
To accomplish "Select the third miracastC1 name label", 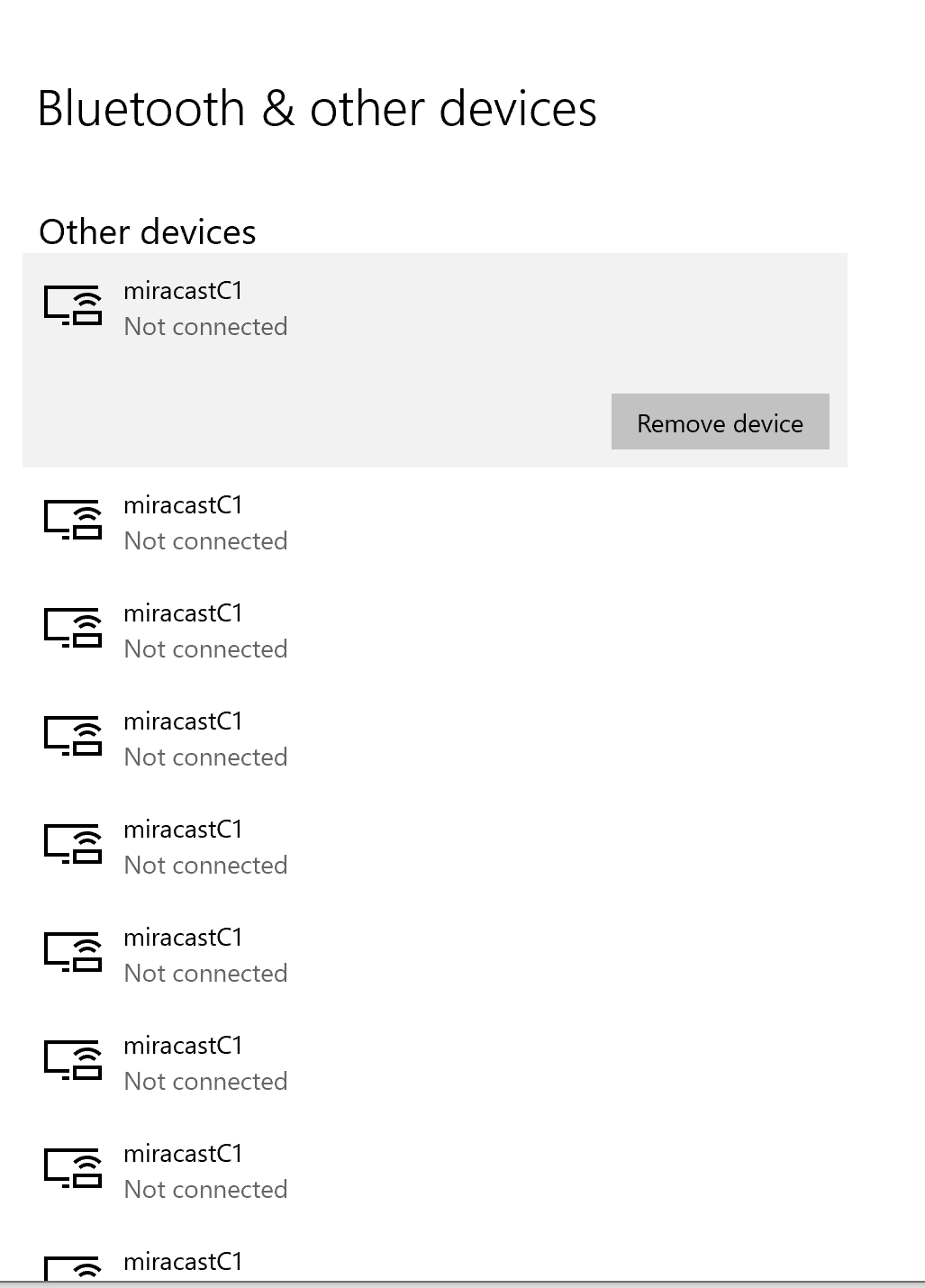I will tap(183, 613).
